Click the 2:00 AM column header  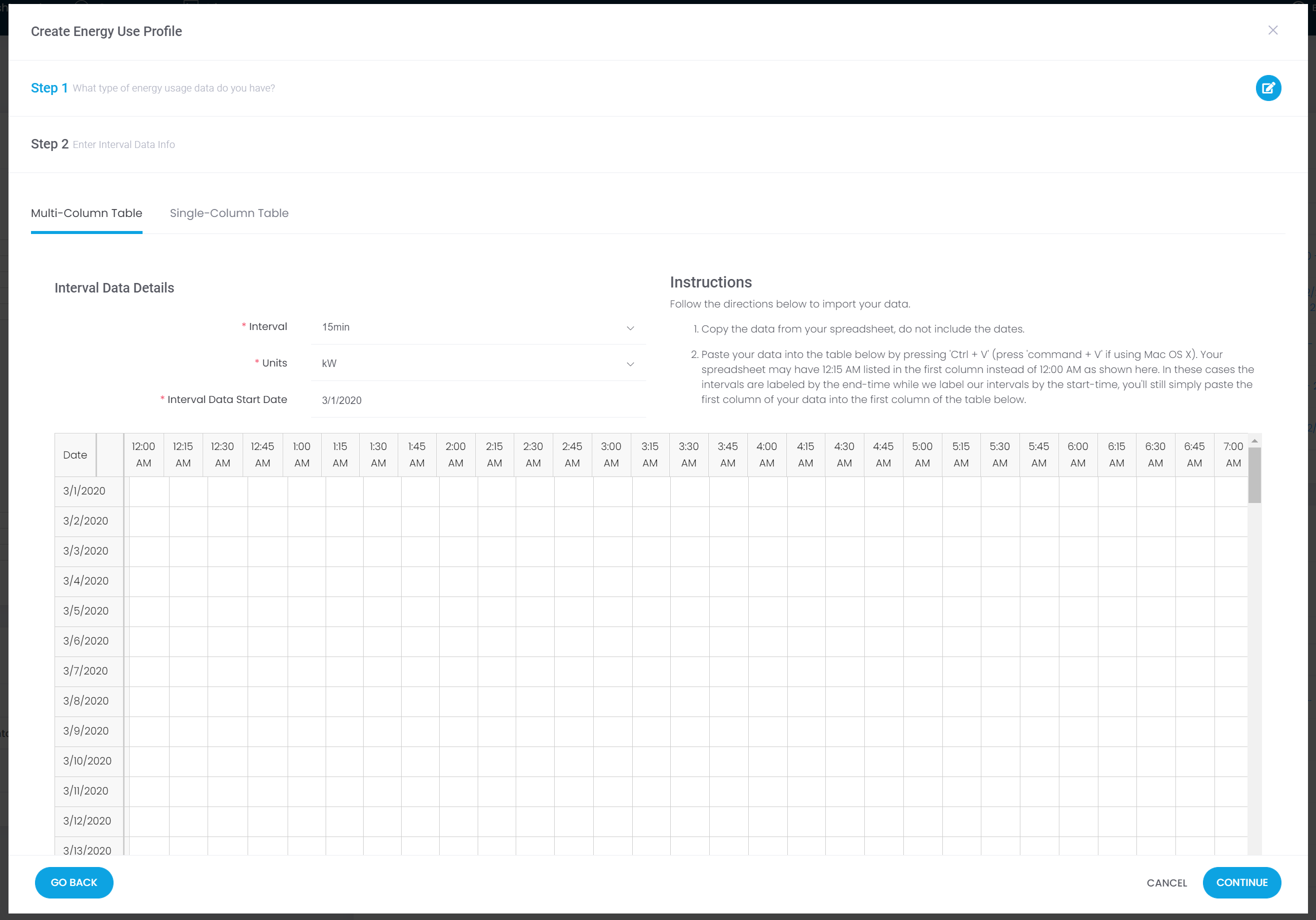(456, 455)
